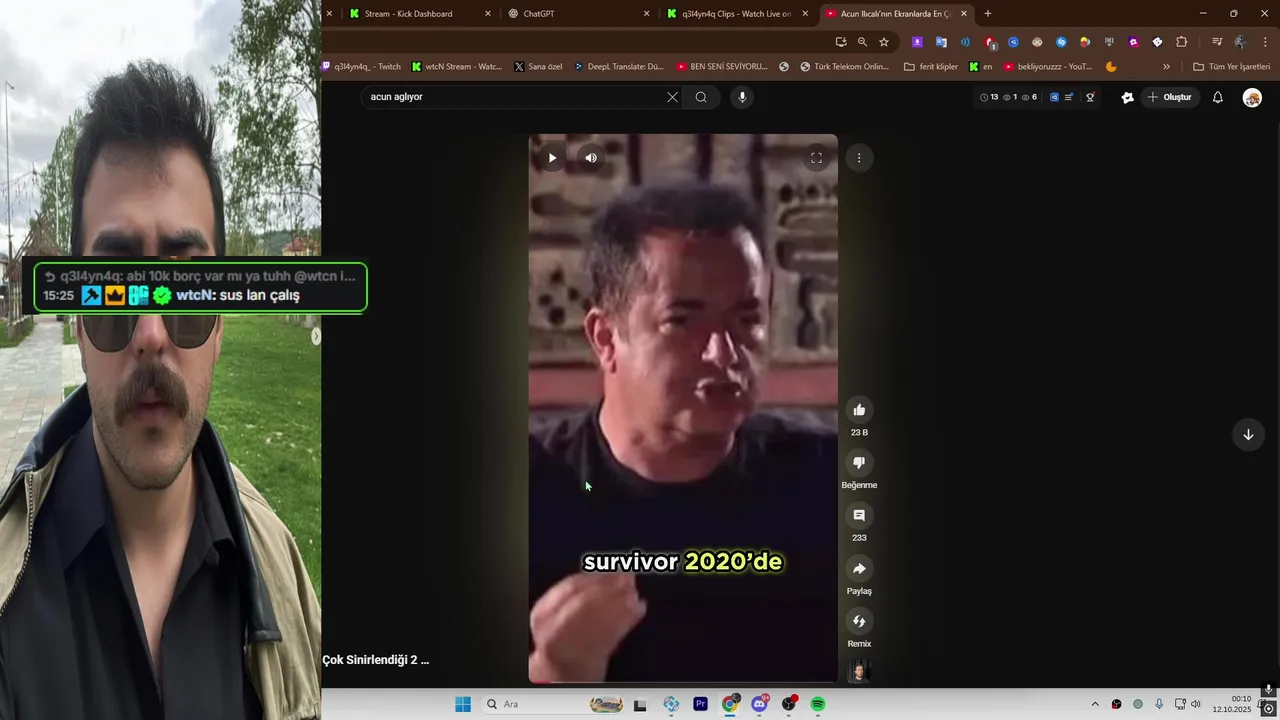
Task: Bookmark this page with the star
Action: pyautogui.click(x=884, y=42)
